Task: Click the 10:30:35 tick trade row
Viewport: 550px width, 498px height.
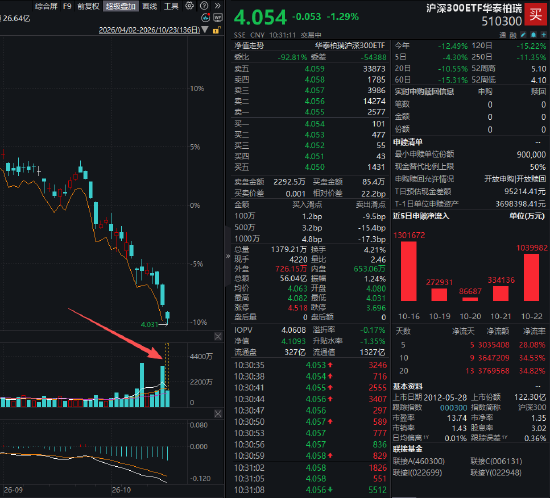Action: (x=310, y=365)
